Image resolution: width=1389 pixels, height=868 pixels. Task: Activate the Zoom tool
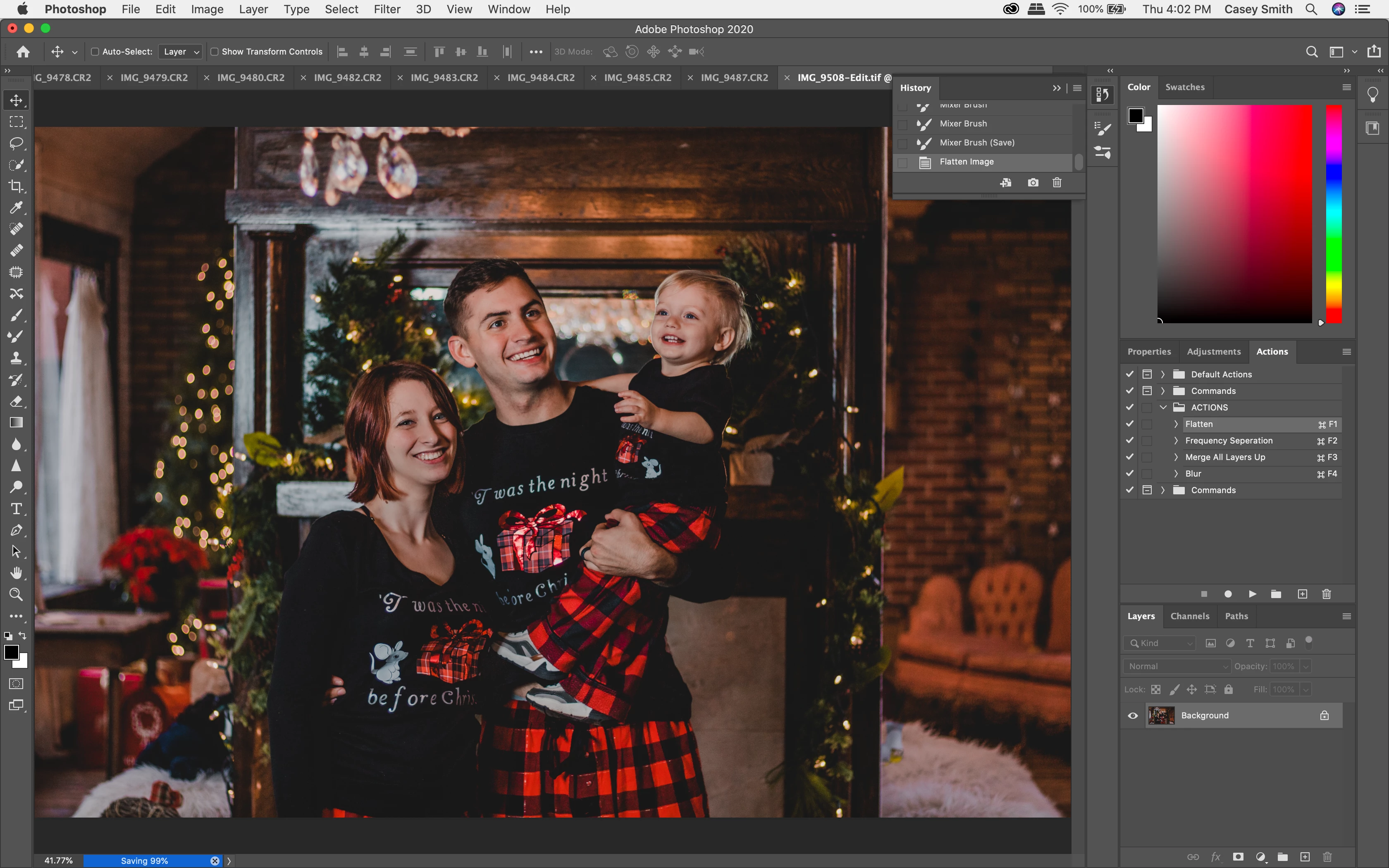coord(16,595)
